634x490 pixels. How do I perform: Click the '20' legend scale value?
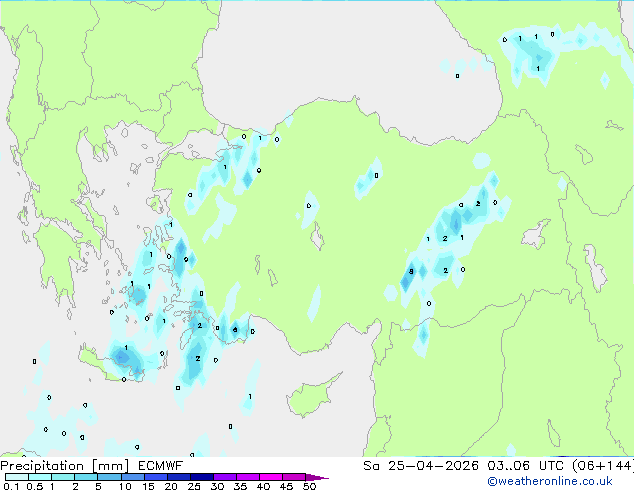point(171,486)
